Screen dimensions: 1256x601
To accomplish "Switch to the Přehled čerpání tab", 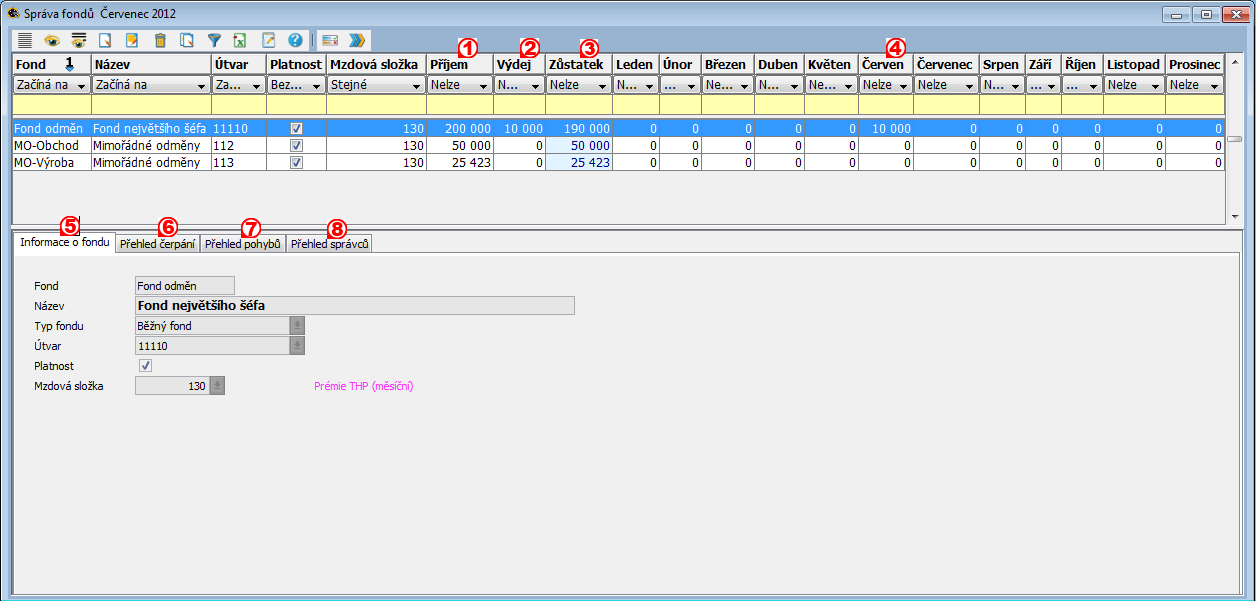I will 157,243.
